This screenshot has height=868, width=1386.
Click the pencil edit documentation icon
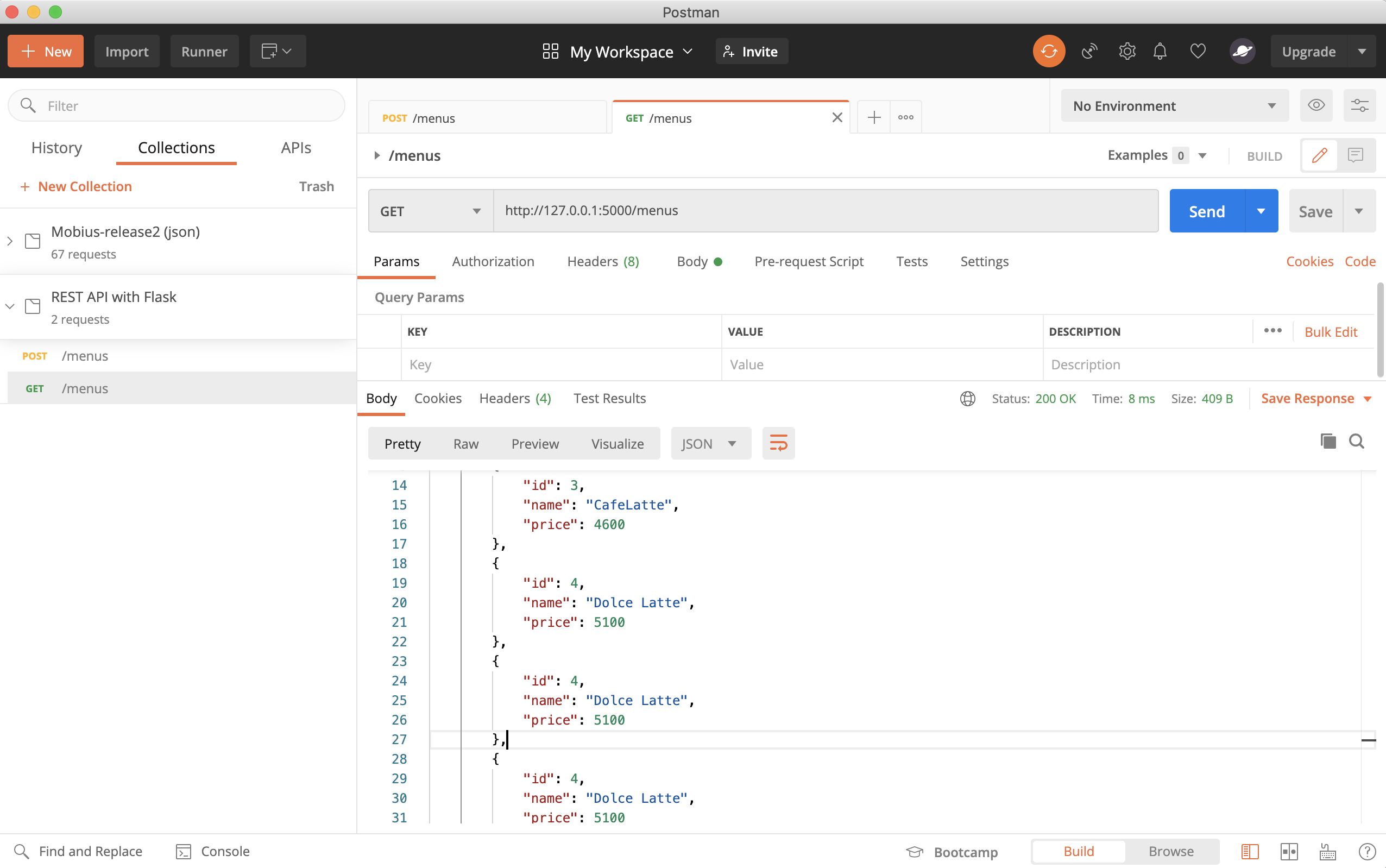pyautogui.click(x=1319, y=155)
